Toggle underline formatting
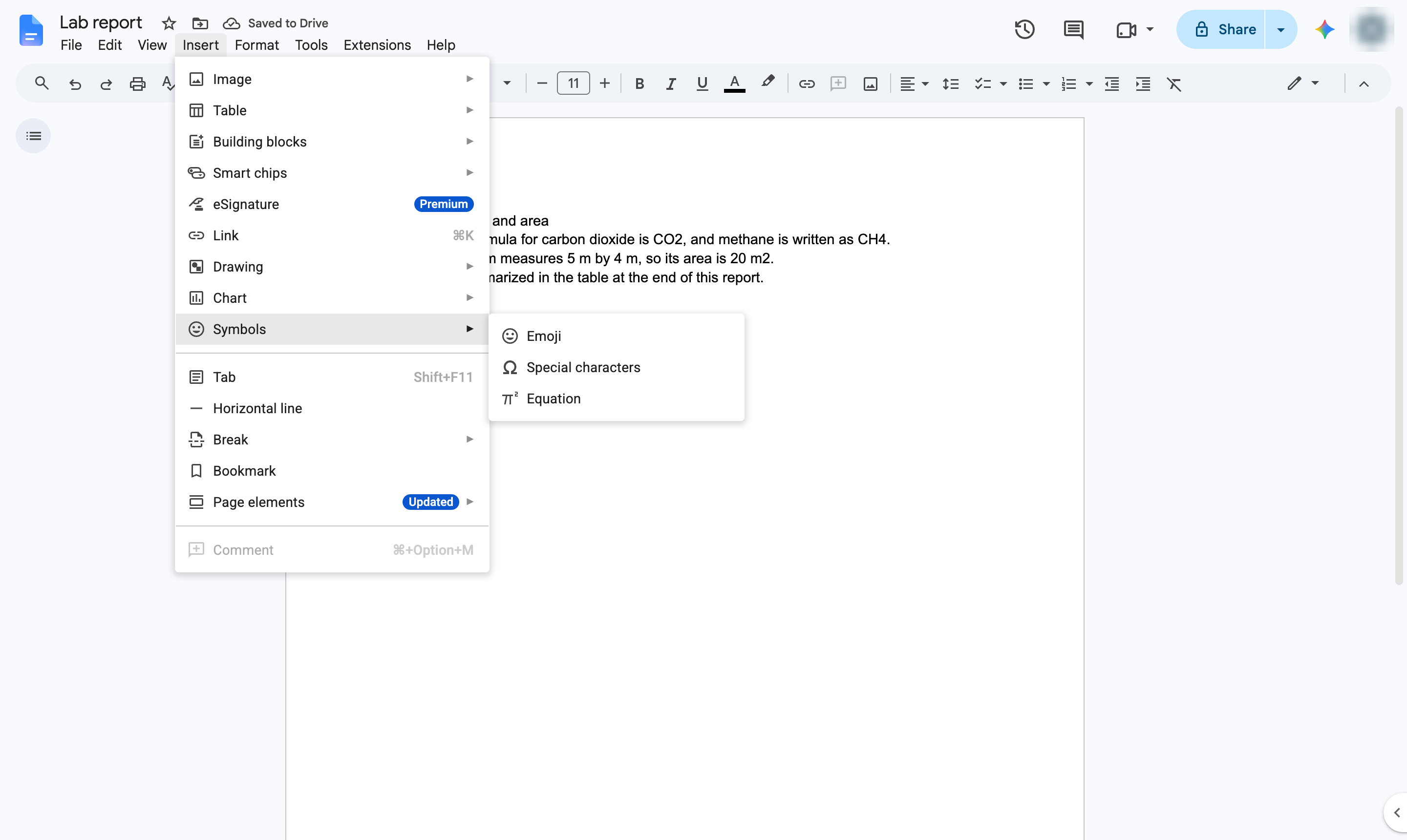The height and width of the screenshot is (840, 1407). pos(702,84)
